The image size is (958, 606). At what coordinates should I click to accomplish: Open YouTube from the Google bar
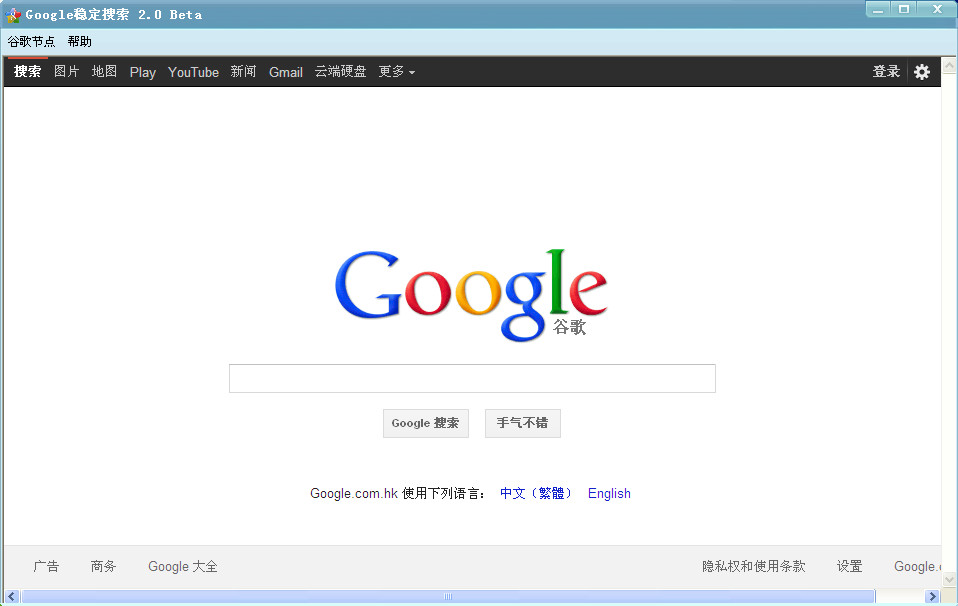click(193, 72)
